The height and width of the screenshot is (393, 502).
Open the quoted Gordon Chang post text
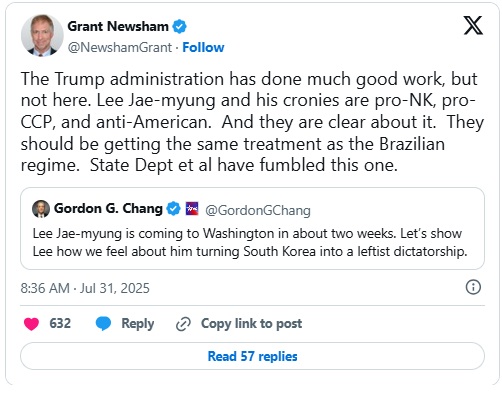click(250, 242)
